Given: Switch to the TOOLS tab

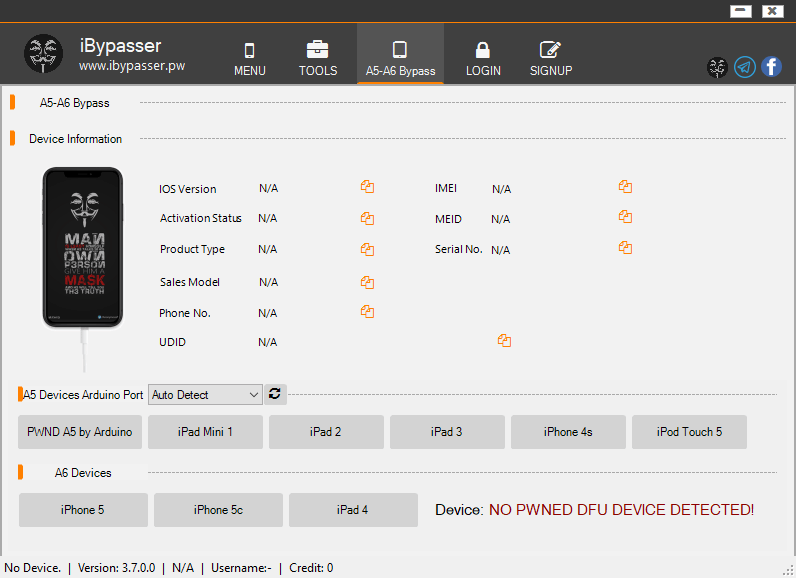Looking at the screenshot, I should [x=318, y=59].
